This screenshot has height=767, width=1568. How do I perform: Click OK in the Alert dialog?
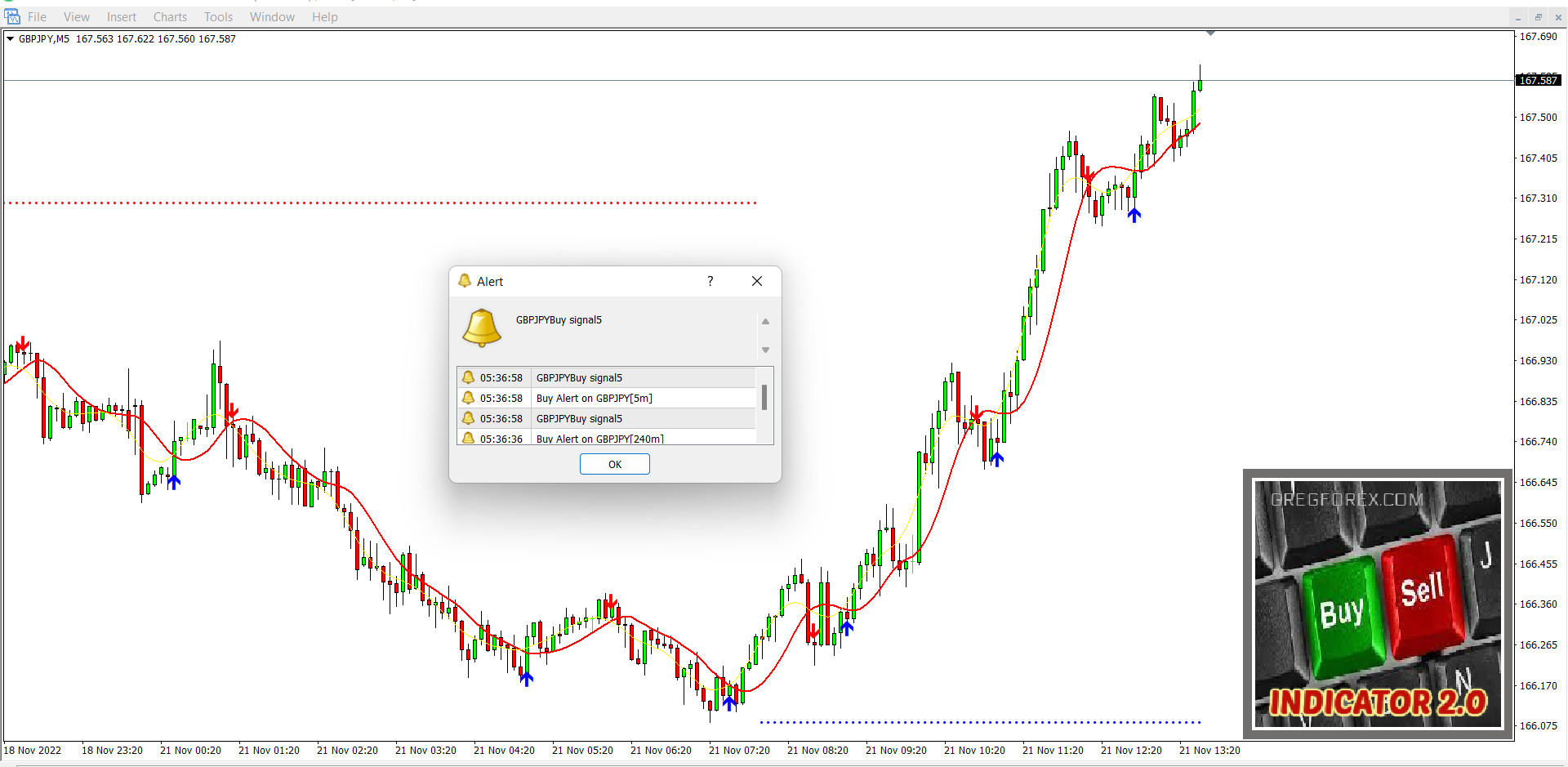pos(614,464)
